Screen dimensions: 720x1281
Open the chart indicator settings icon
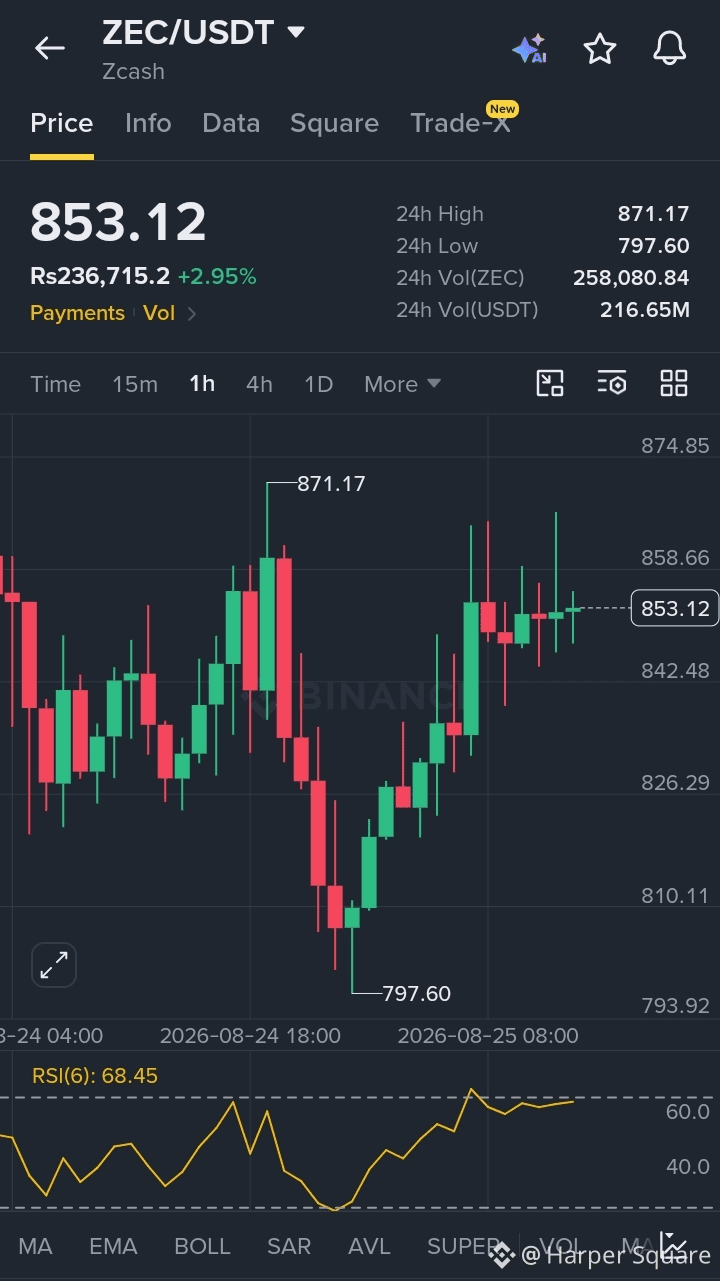[x=612, y=383]
